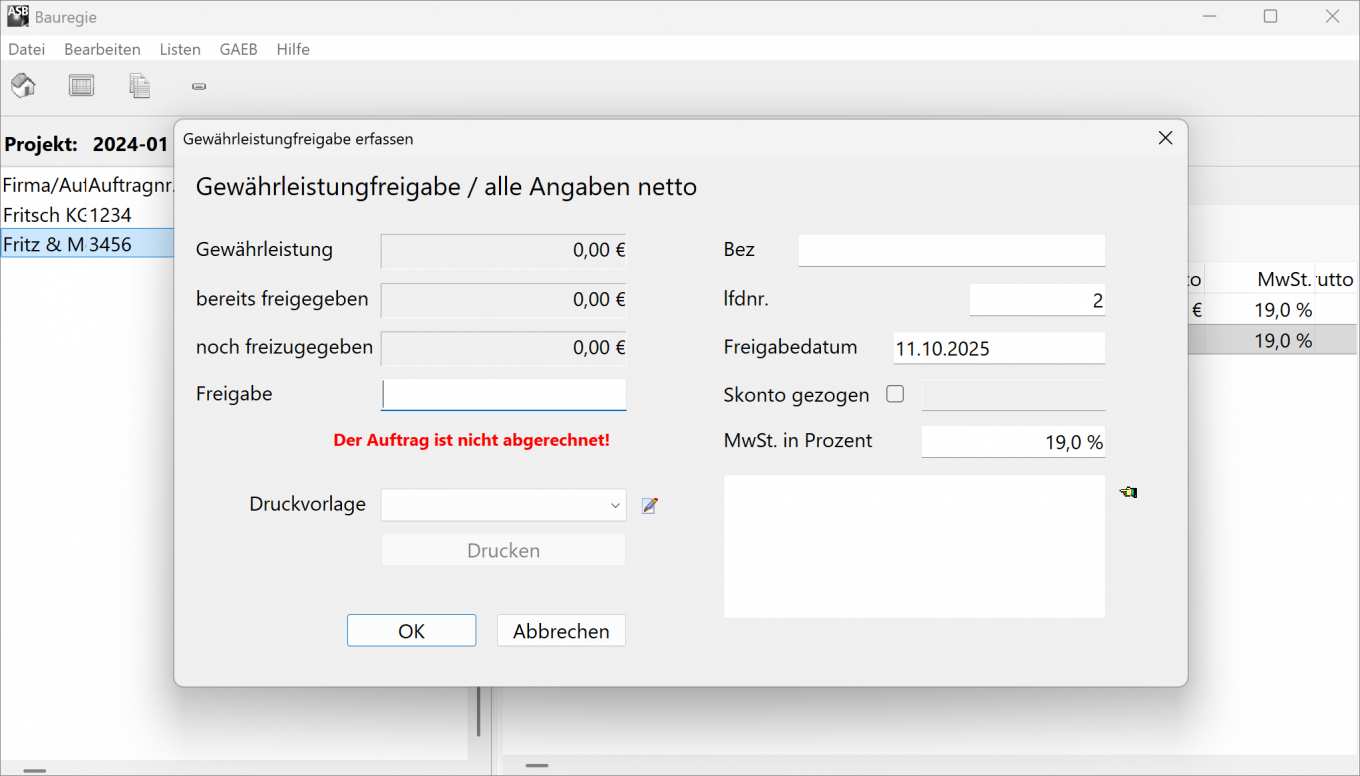Image resolution: width=1360 pixels, height=776 pixels.
Task: Open the GAEB menu
Action: 238,49
